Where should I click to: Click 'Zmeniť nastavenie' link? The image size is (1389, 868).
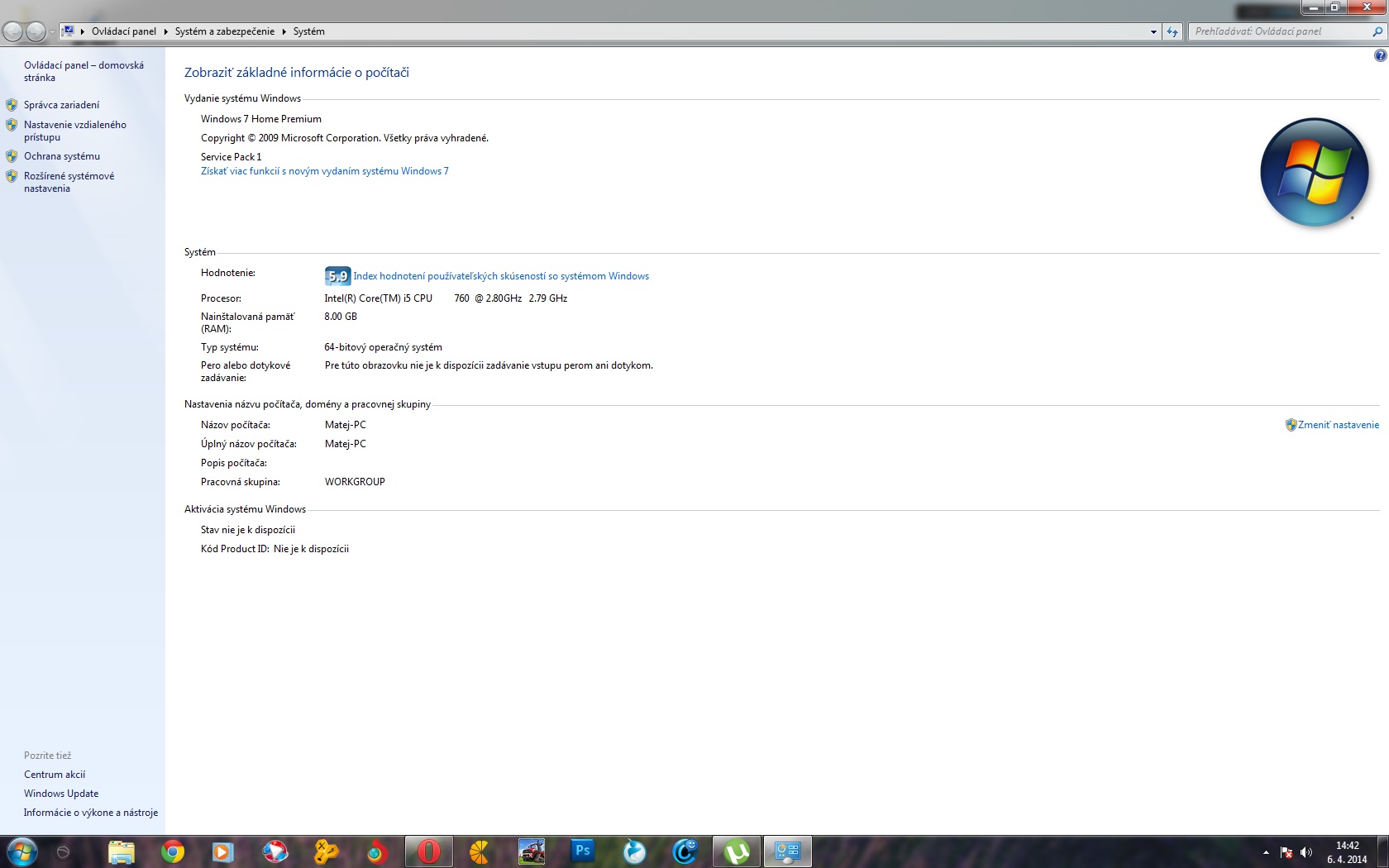pos(1338,425)
